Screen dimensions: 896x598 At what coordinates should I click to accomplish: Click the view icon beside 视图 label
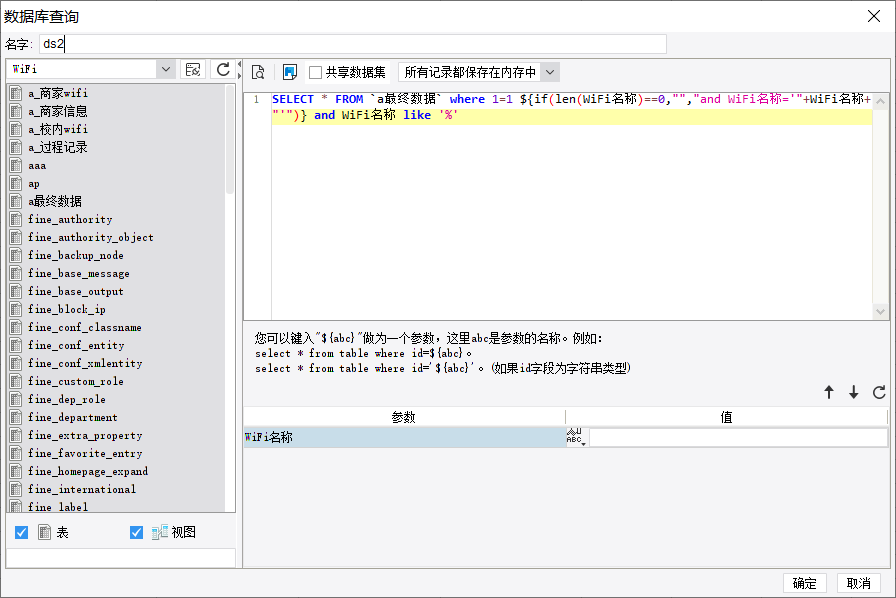coord(159,532)
